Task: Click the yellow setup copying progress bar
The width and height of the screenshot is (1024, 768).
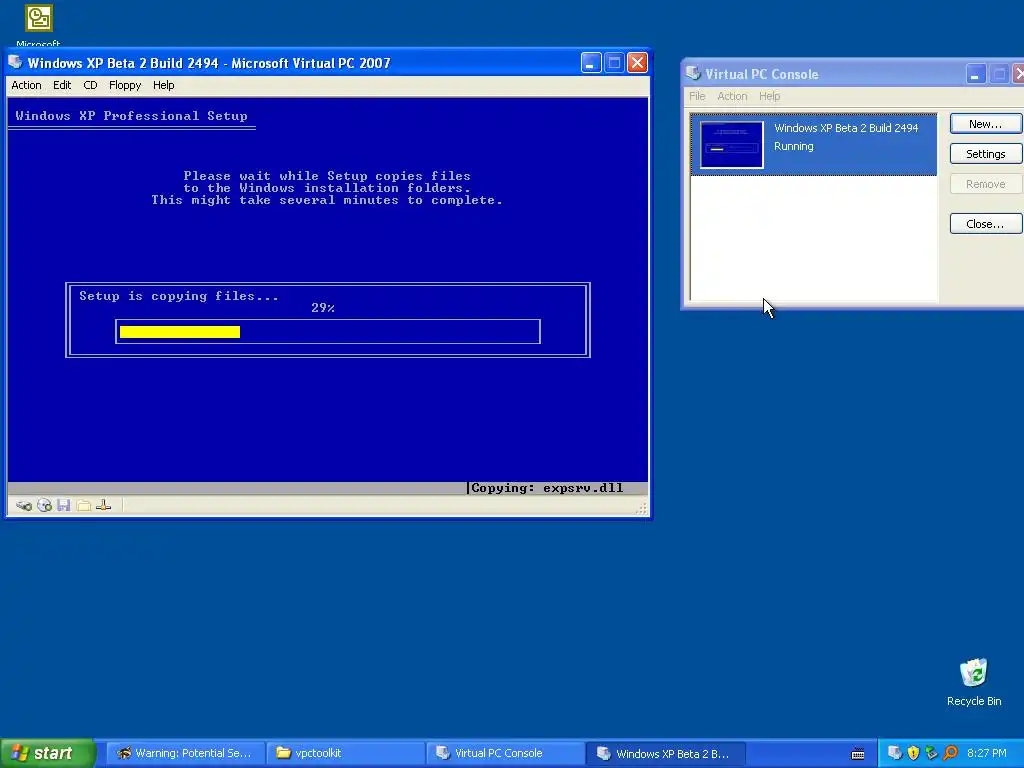Action: [x=180, y=332]
